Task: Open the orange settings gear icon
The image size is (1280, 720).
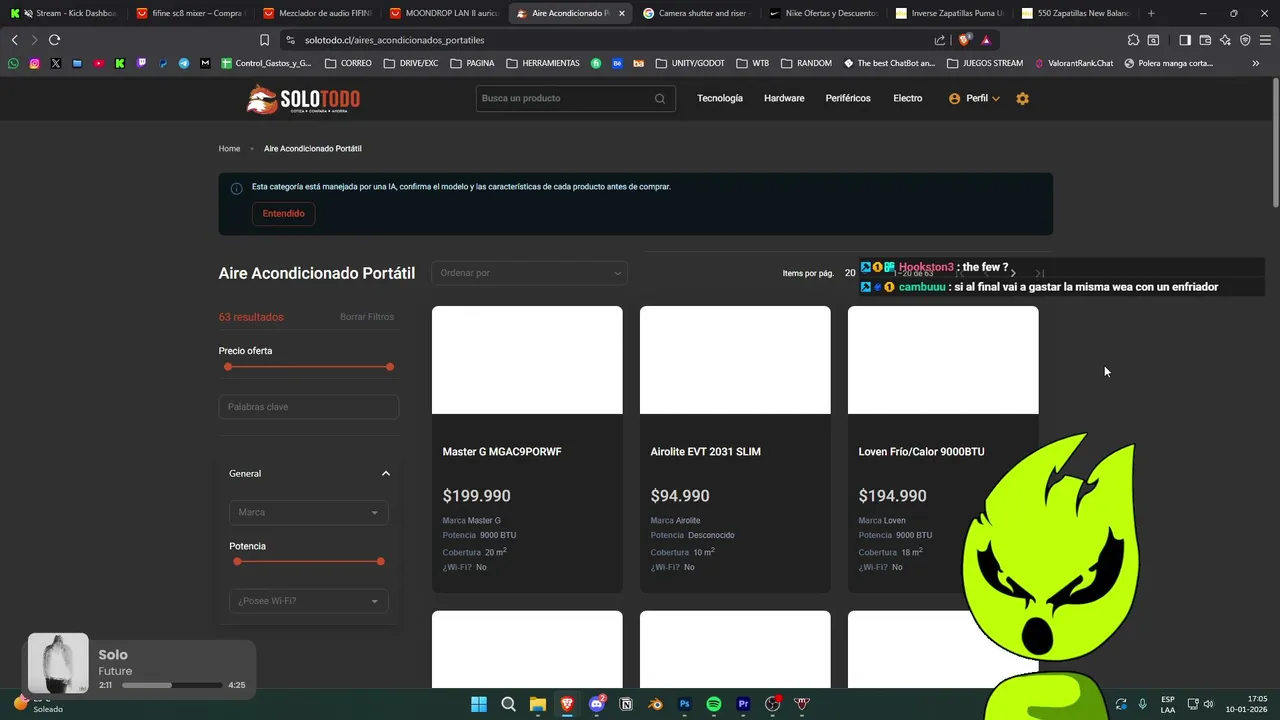Action: [1022, 99]
